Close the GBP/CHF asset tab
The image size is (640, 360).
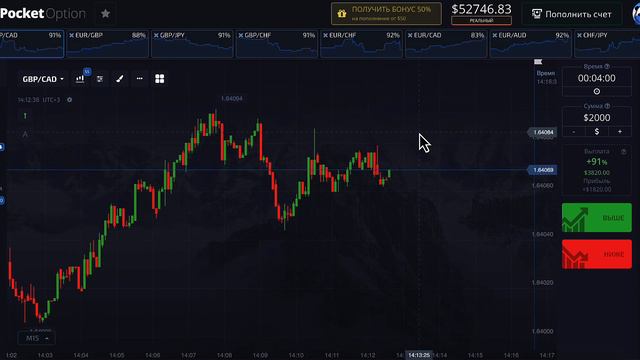coord(241,36)
